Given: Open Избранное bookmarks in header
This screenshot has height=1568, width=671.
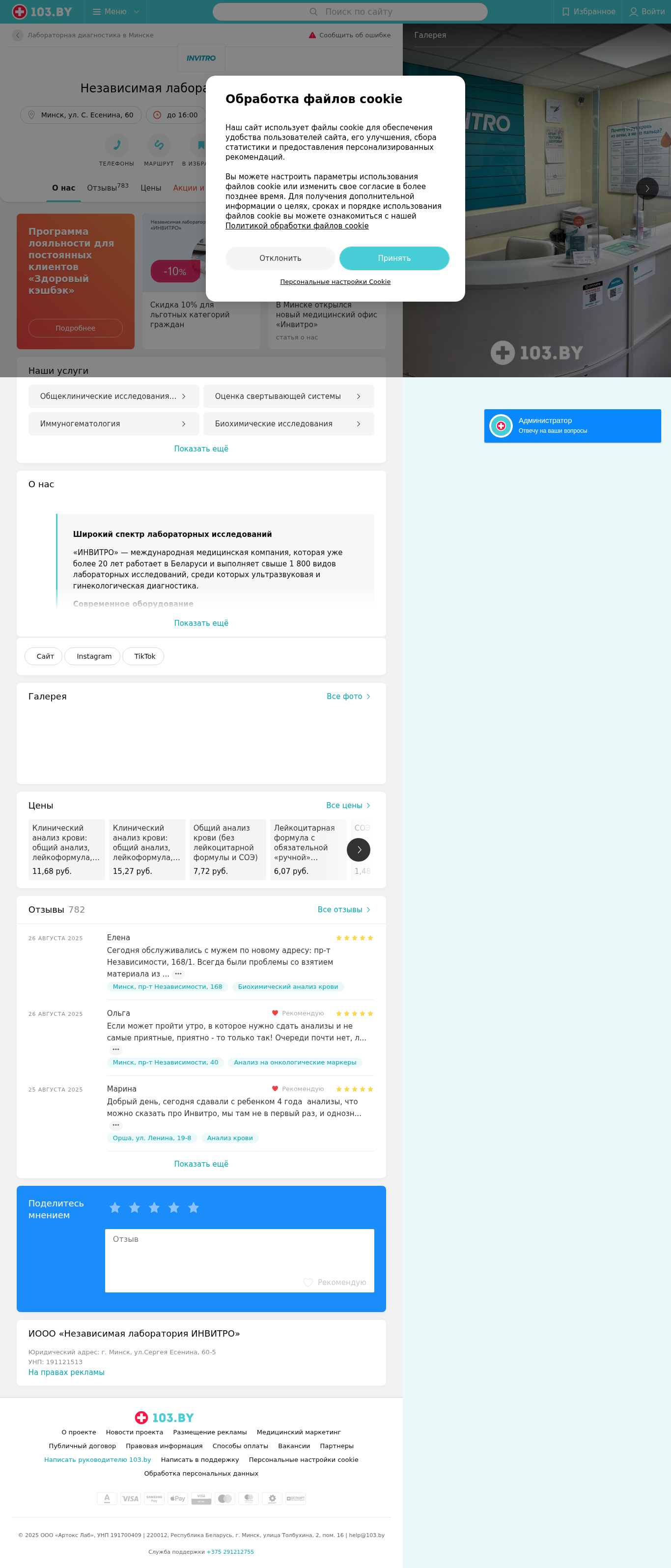Looking at the screenshot, I should tap(588, 12).
